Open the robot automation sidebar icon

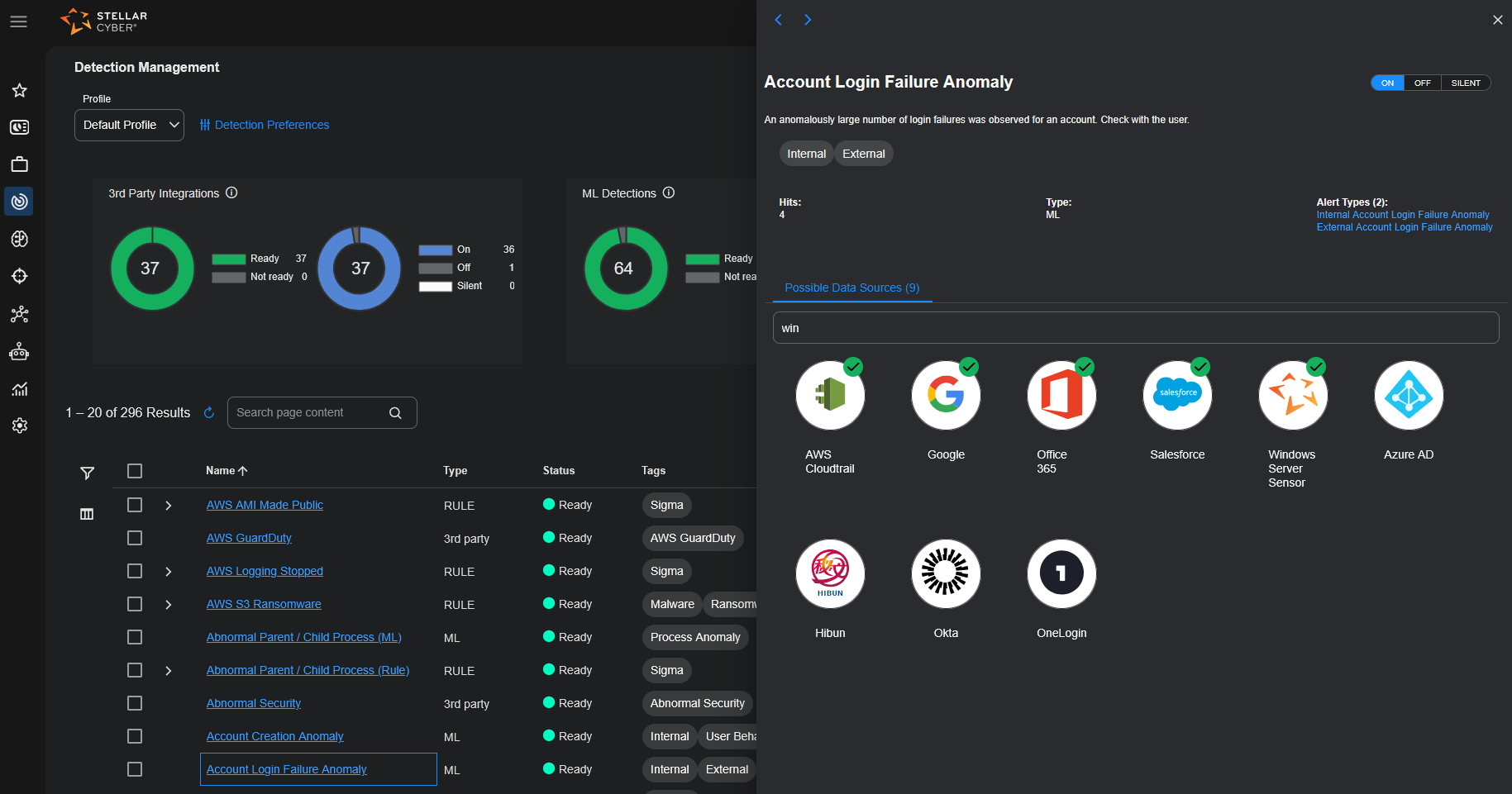20,352
